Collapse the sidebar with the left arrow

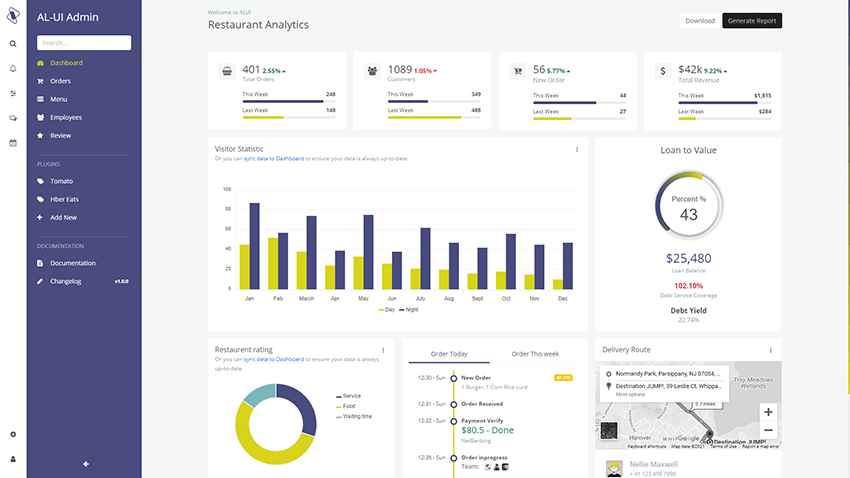pyautogui.click(x=86, y=463)
